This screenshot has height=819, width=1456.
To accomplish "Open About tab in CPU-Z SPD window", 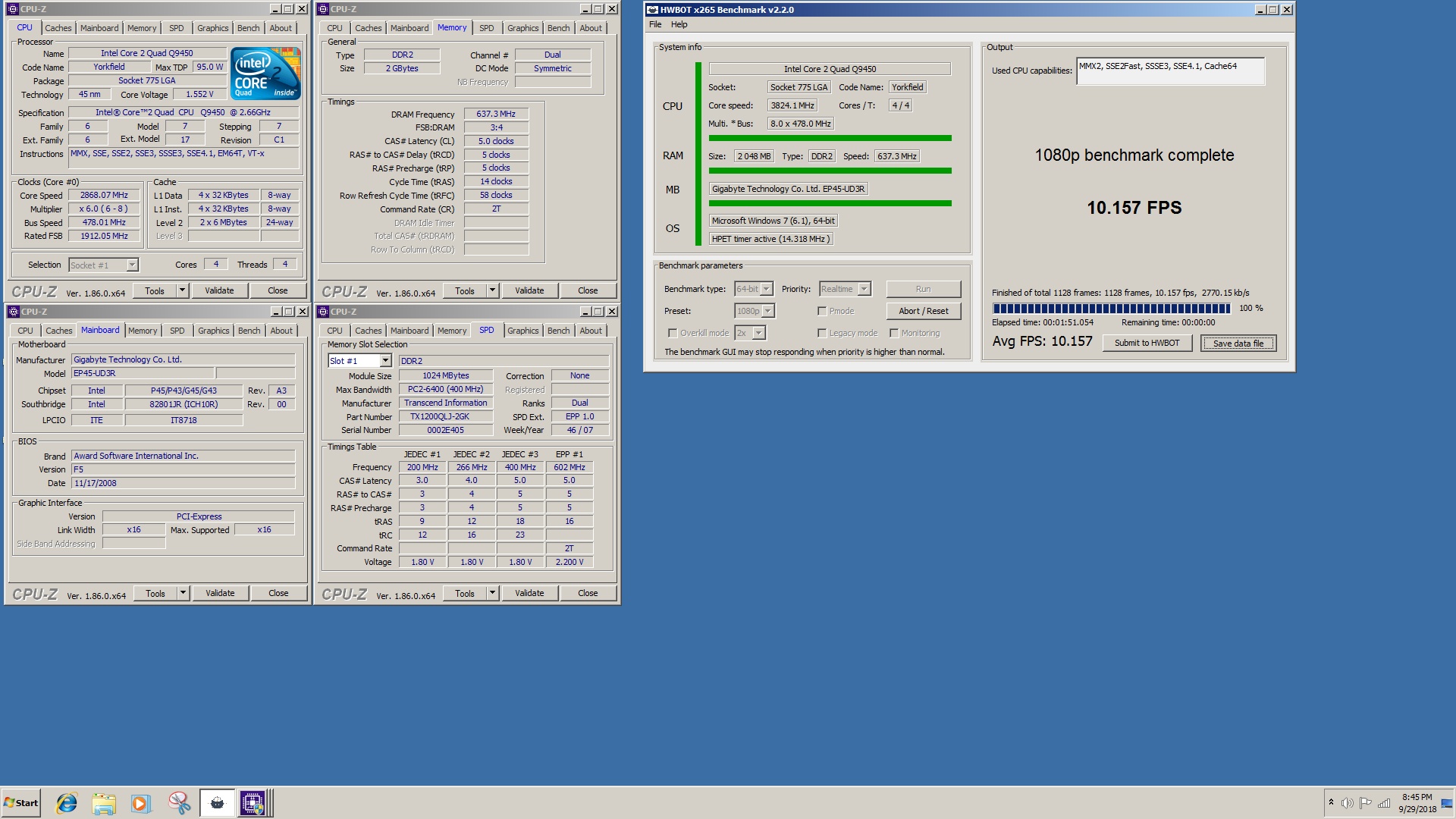I will (591, 331).
